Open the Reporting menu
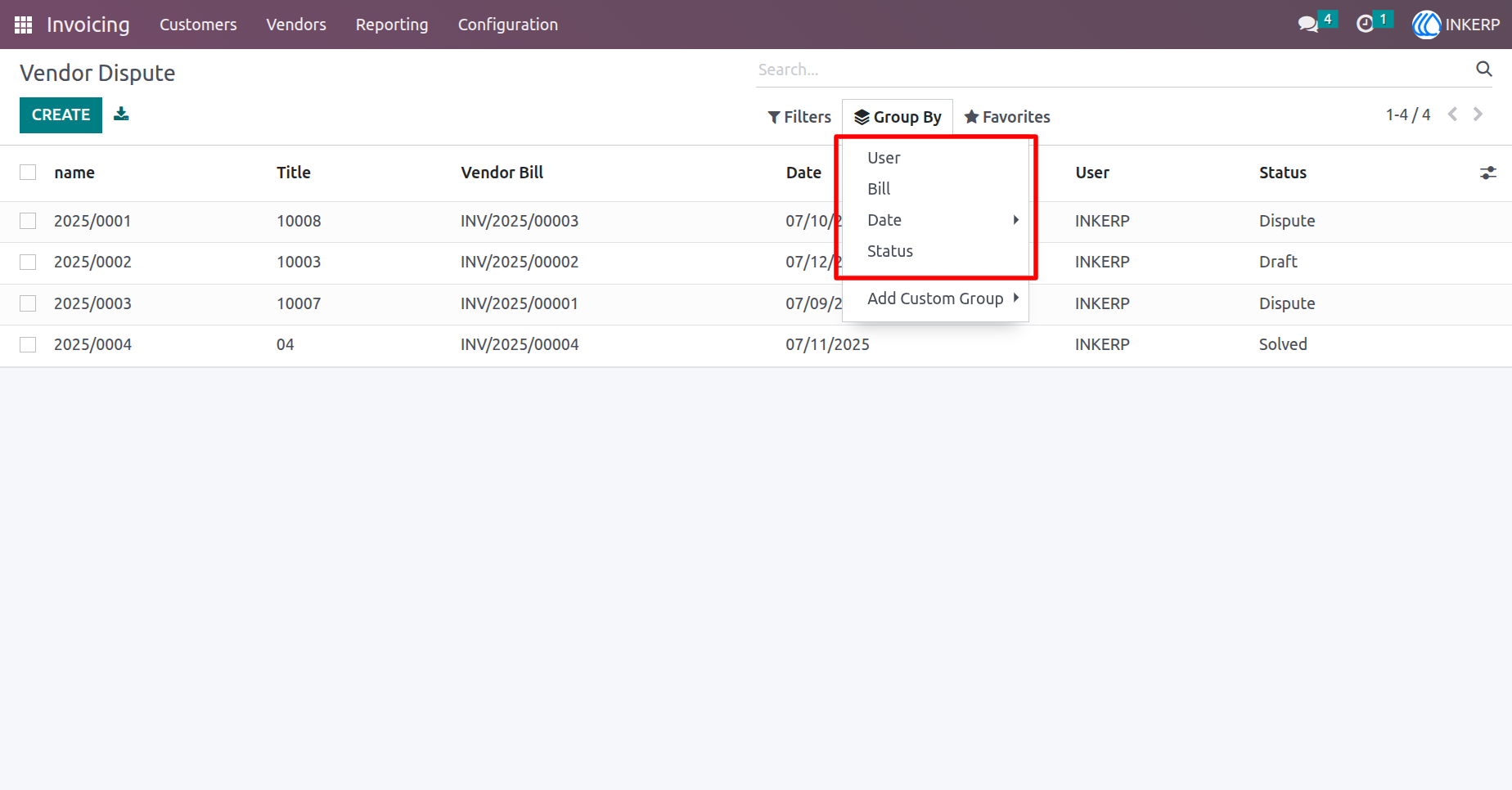Viewport: 1512px width, 790px height. click(x=392, y=25)
